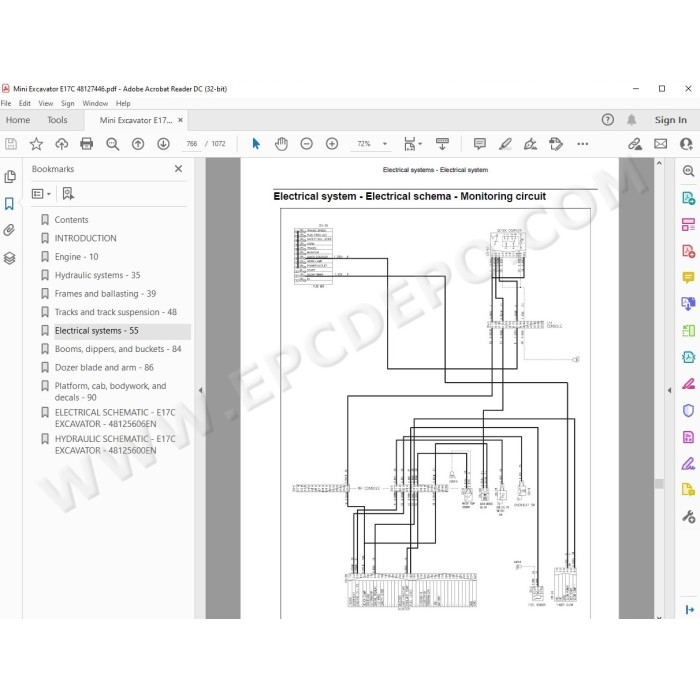The height and width of the screenshot is (700, 700).
Task: Click the scrolling mode read icon
Action: pos(442,144)
